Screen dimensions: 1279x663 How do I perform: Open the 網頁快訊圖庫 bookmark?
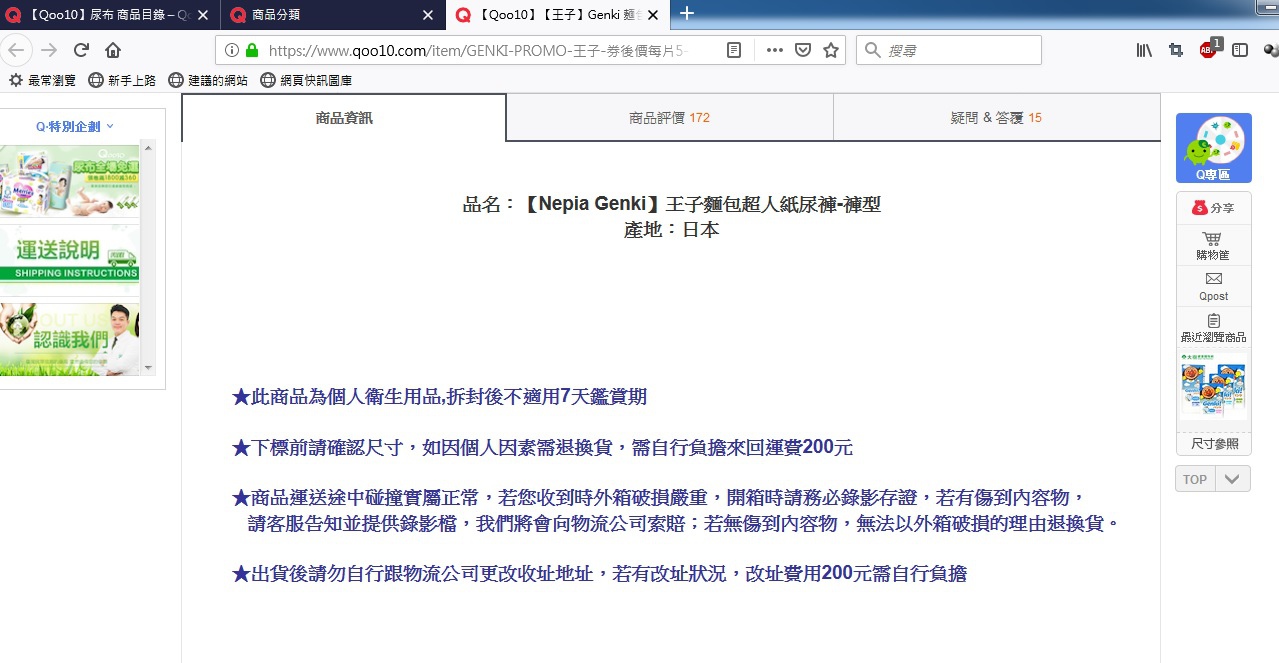click(x=306, y=80)
